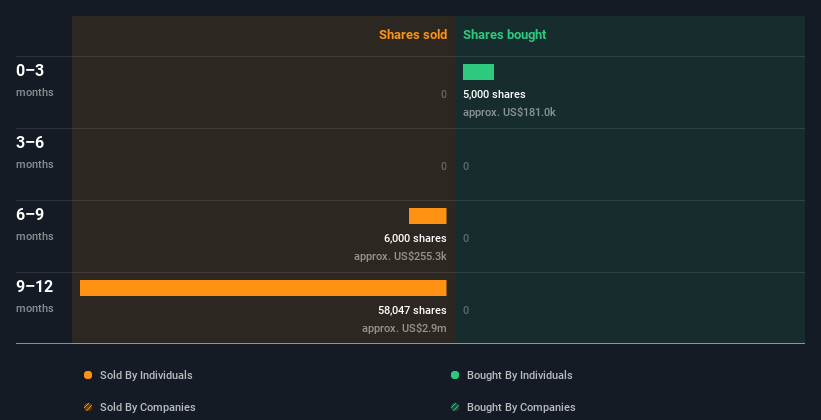Click the orange Sold By Individuals legend dot
The height and width of the screenshot is (420, 821).
click(x=88, y=375)
